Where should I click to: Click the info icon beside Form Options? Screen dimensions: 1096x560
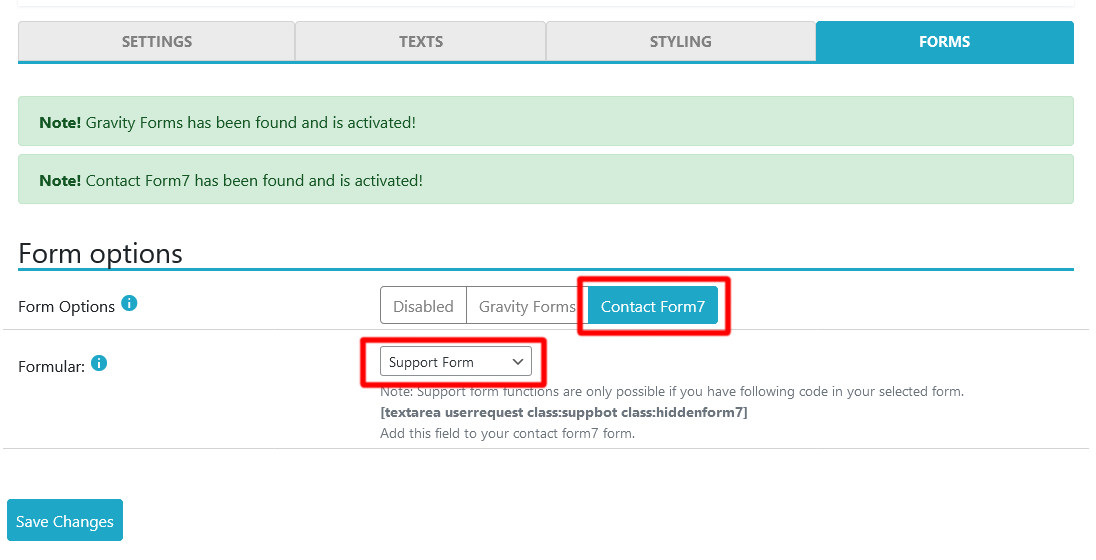[x=129, y=303]
